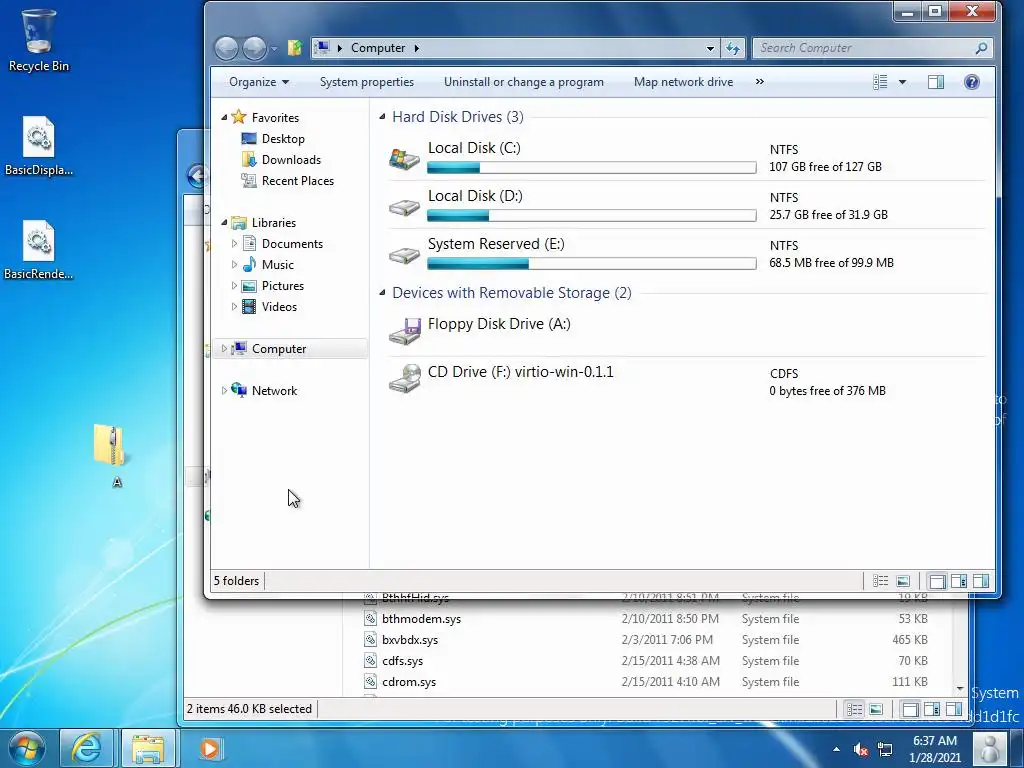
Task: Switch to Details view in Computer status bar
Action: coord(880,581)
